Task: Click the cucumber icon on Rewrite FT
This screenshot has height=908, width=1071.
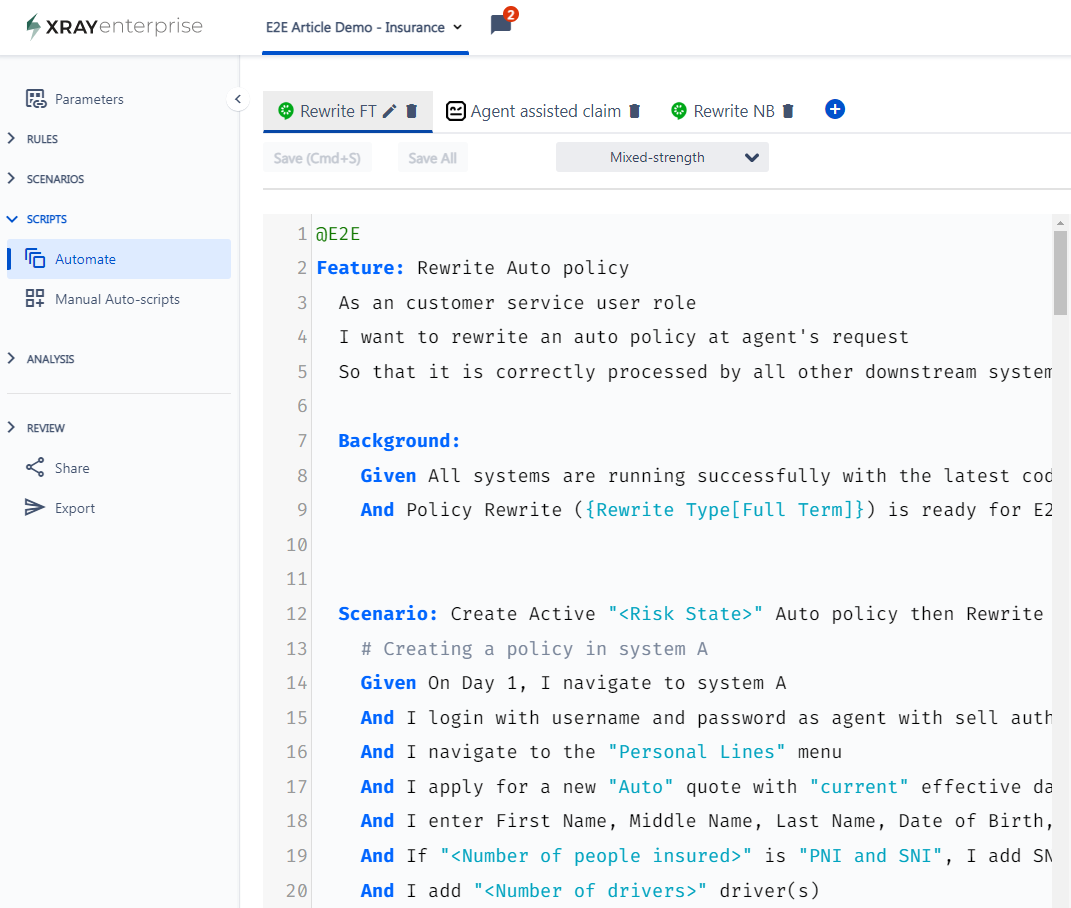Action: [x=286, y=111]
